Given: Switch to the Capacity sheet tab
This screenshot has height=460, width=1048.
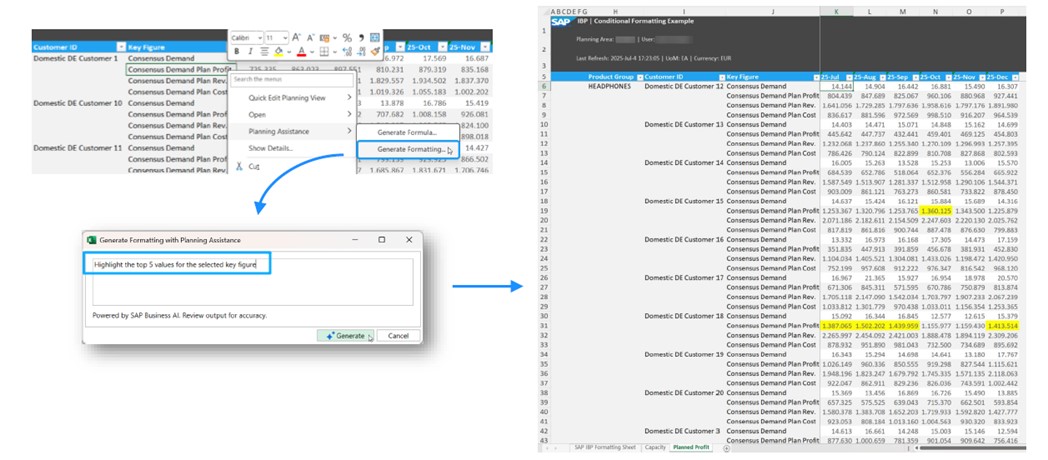Looking at the screenshot, I should coord(655,447).
